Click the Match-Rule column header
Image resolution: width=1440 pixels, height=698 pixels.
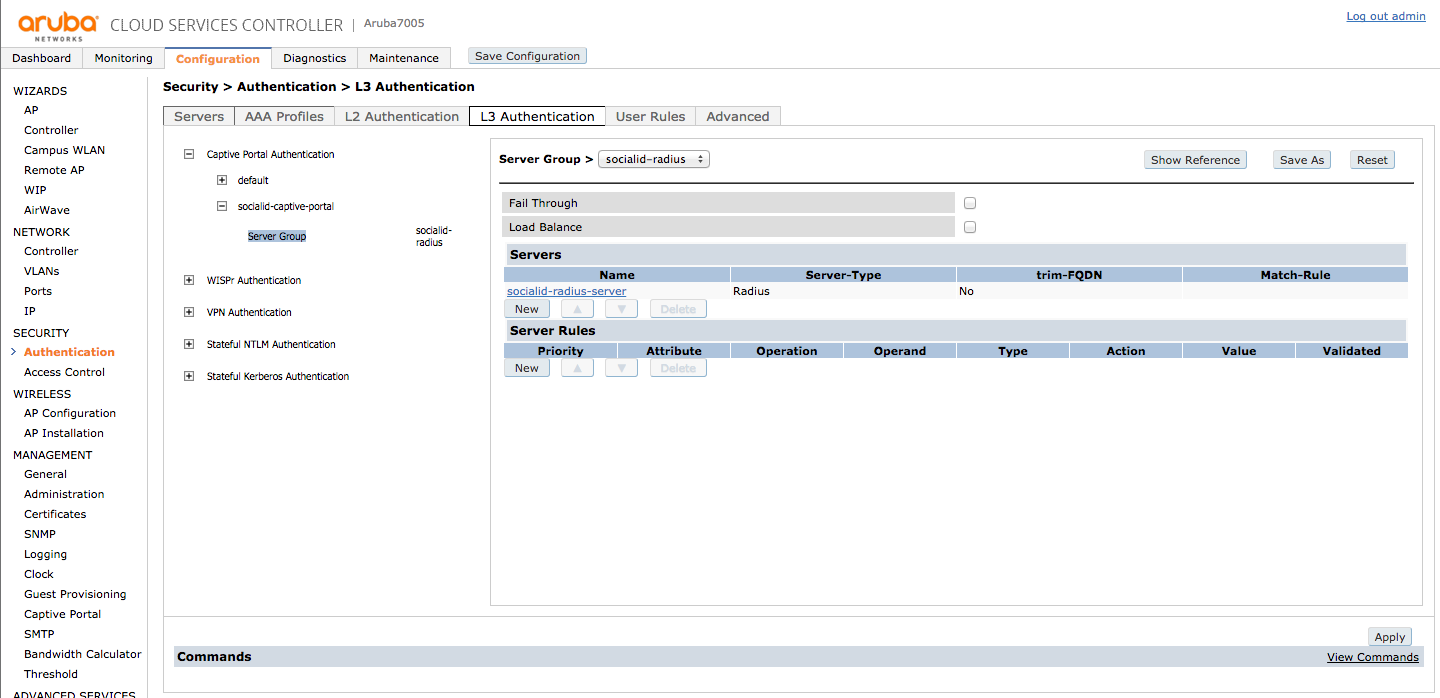tap(1295, 275)
